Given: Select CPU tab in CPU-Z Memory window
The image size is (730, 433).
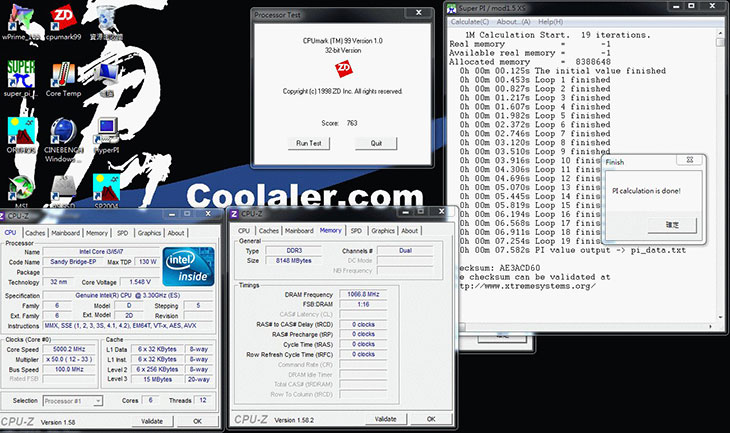Looking at the screenshot, I should point(244,231).
